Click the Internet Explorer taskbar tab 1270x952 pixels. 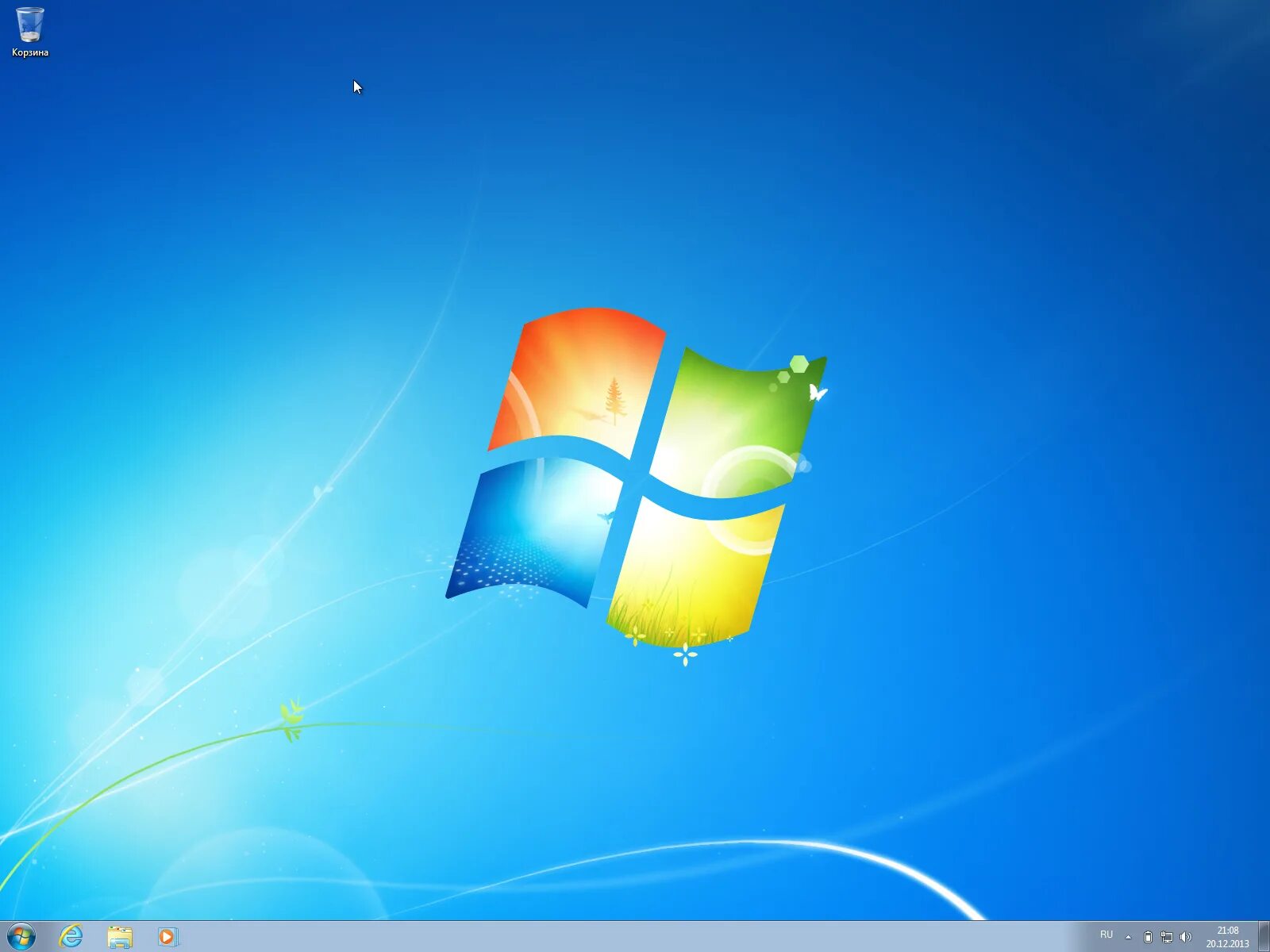point(71,937)
